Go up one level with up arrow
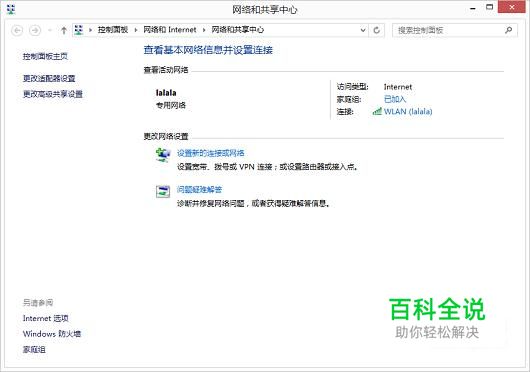530x372 pixels. click(64, 30)
